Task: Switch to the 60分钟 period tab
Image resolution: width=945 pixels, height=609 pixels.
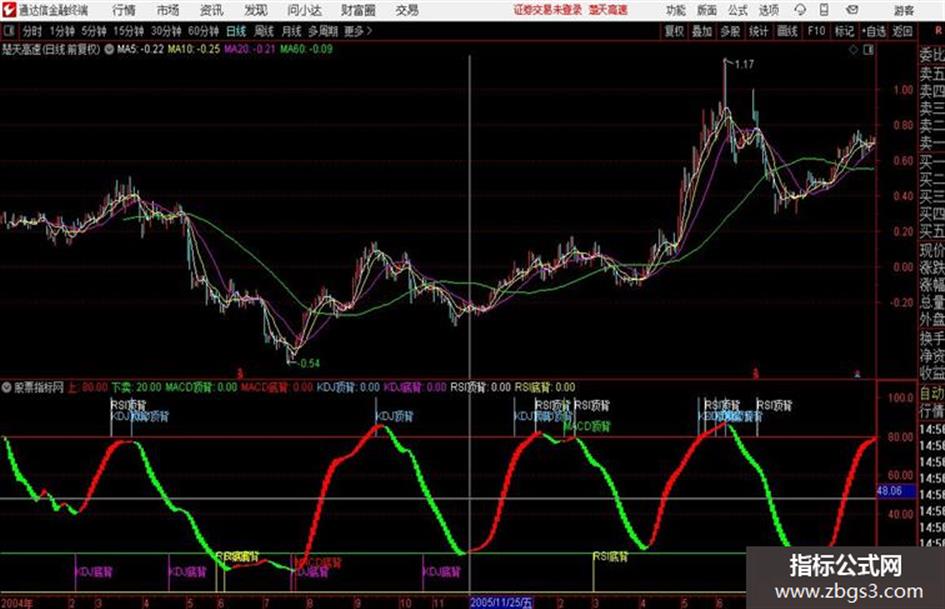Action: click(x=203, y=31)
